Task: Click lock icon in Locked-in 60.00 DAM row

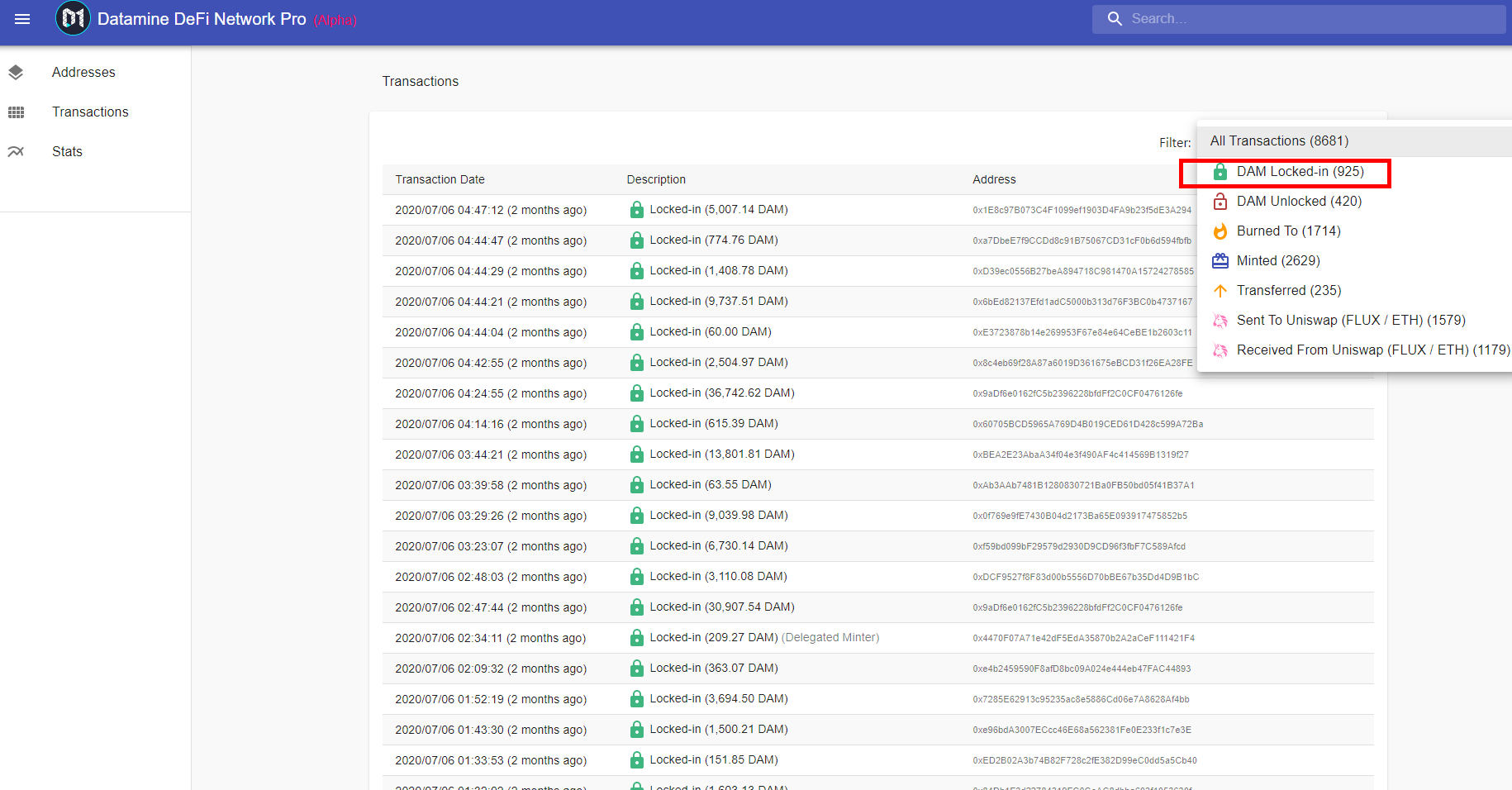Action: click(x=637, y=332)
